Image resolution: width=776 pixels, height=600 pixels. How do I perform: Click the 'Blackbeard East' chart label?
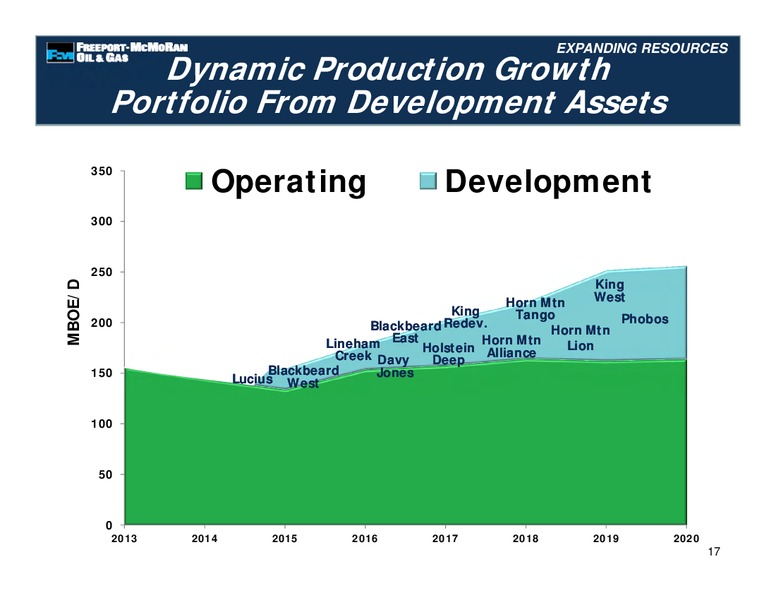(406, 332)
